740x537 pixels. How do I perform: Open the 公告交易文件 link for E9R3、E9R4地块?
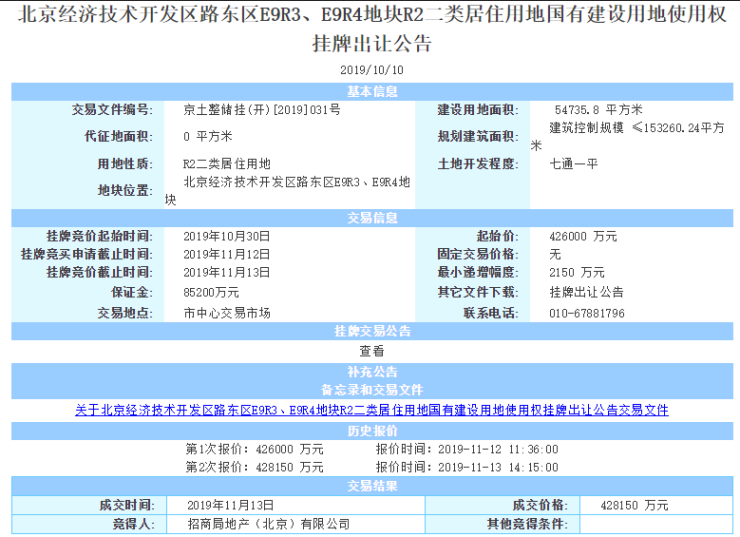[x=371, y=410]
